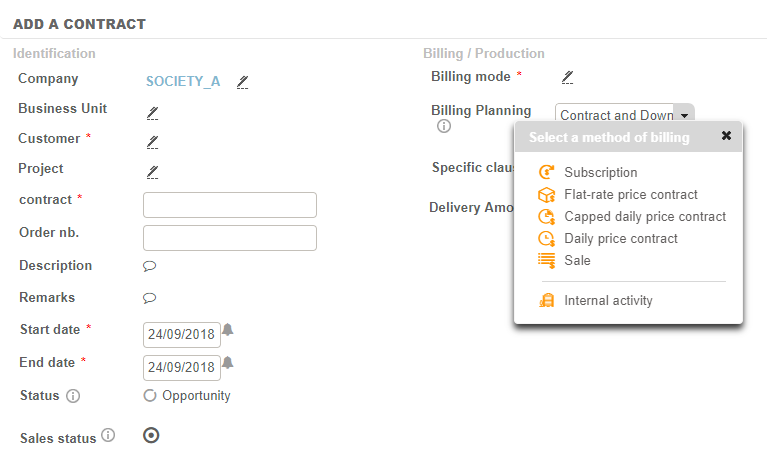Image resolution: width=767 pixels, height=460 pixels.
Task: Choose Subscription billing method
Action: (x=600, y=173)
